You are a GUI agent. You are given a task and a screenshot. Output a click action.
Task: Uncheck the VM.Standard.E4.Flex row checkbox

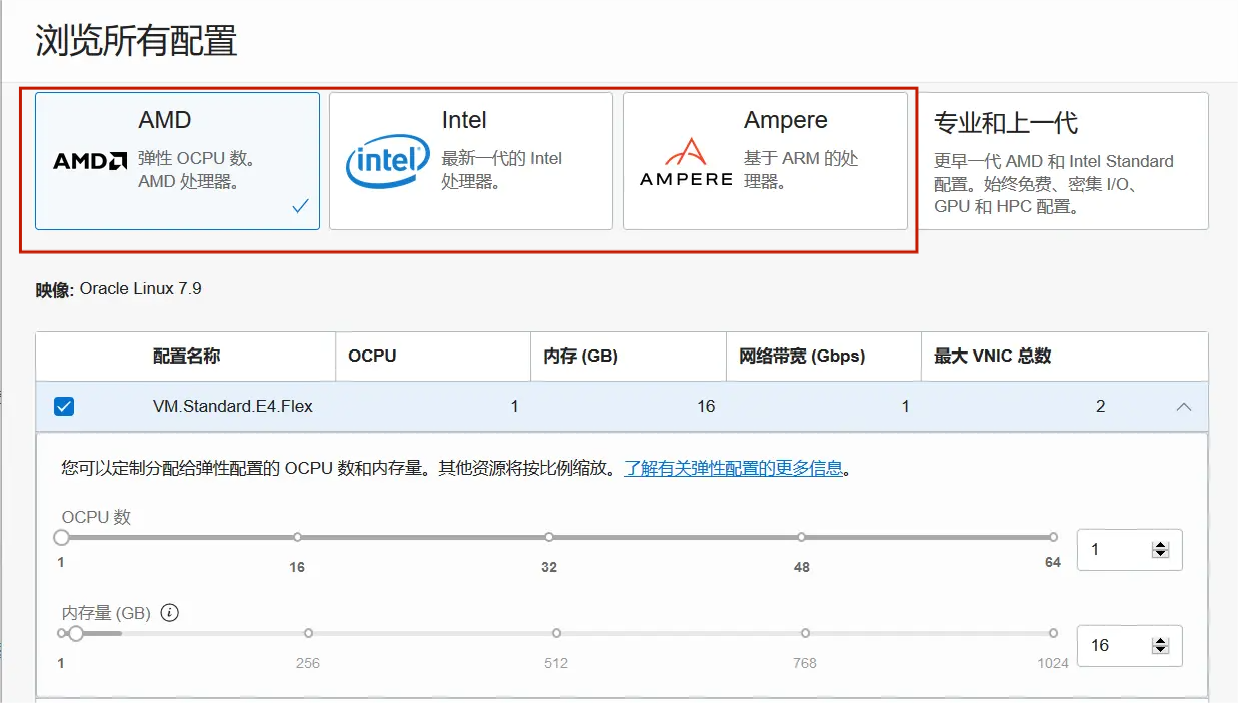(x=64, y=407)
